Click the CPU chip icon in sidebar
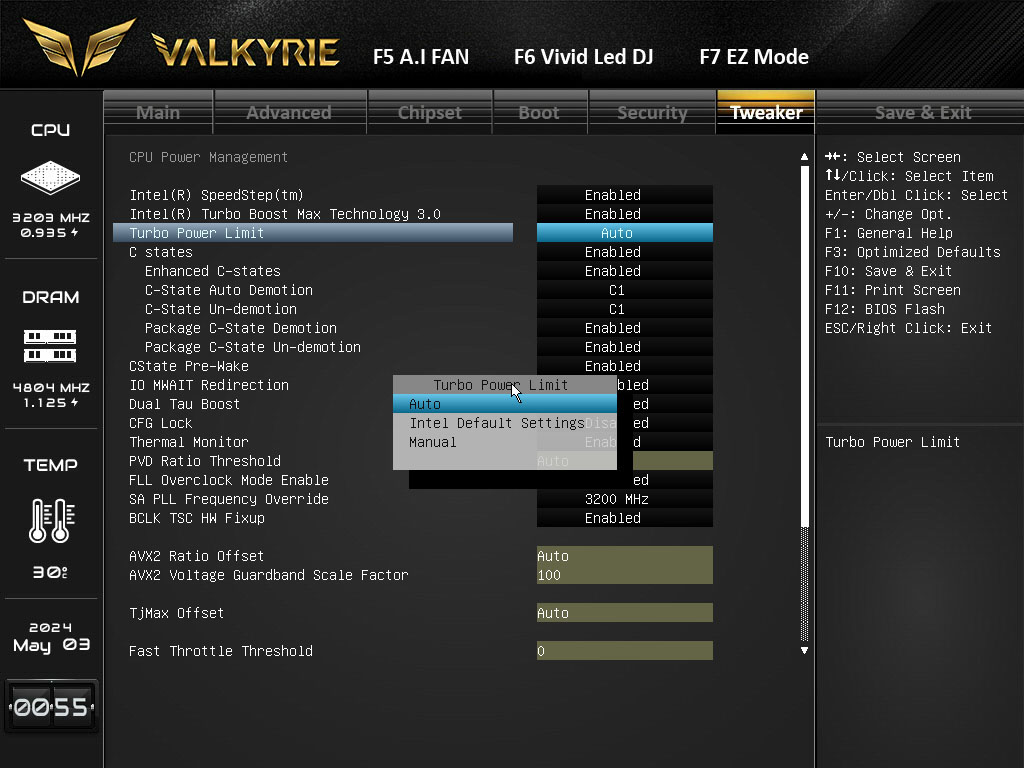1024x768 pixels. (50, 178)
